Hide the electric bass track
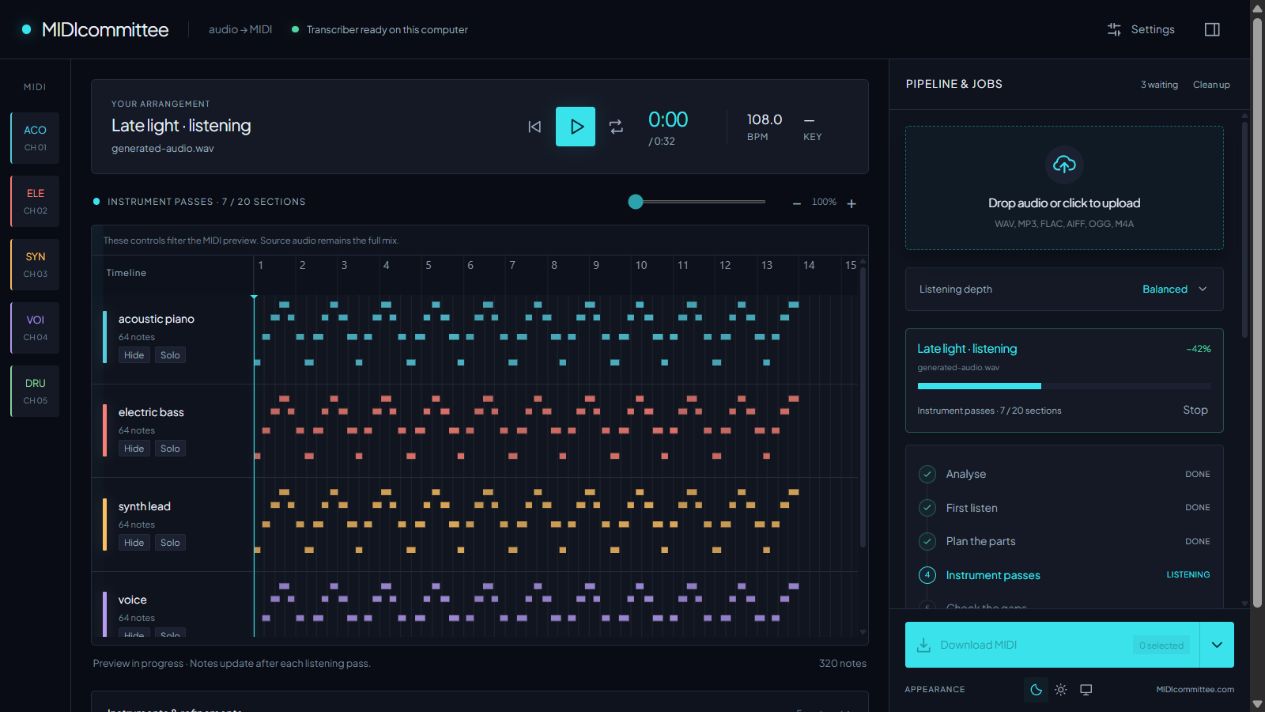1265x712 pixels. (134, 448)
